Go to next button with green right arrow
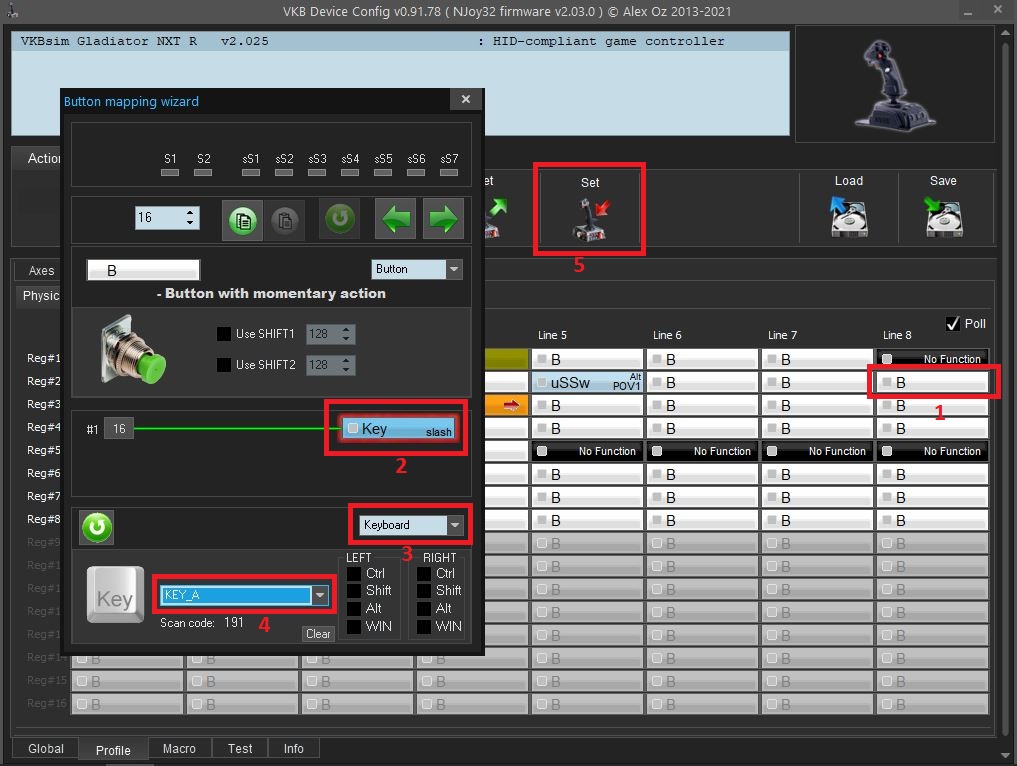The image size is (1017, 766). [x=444, y=219]
